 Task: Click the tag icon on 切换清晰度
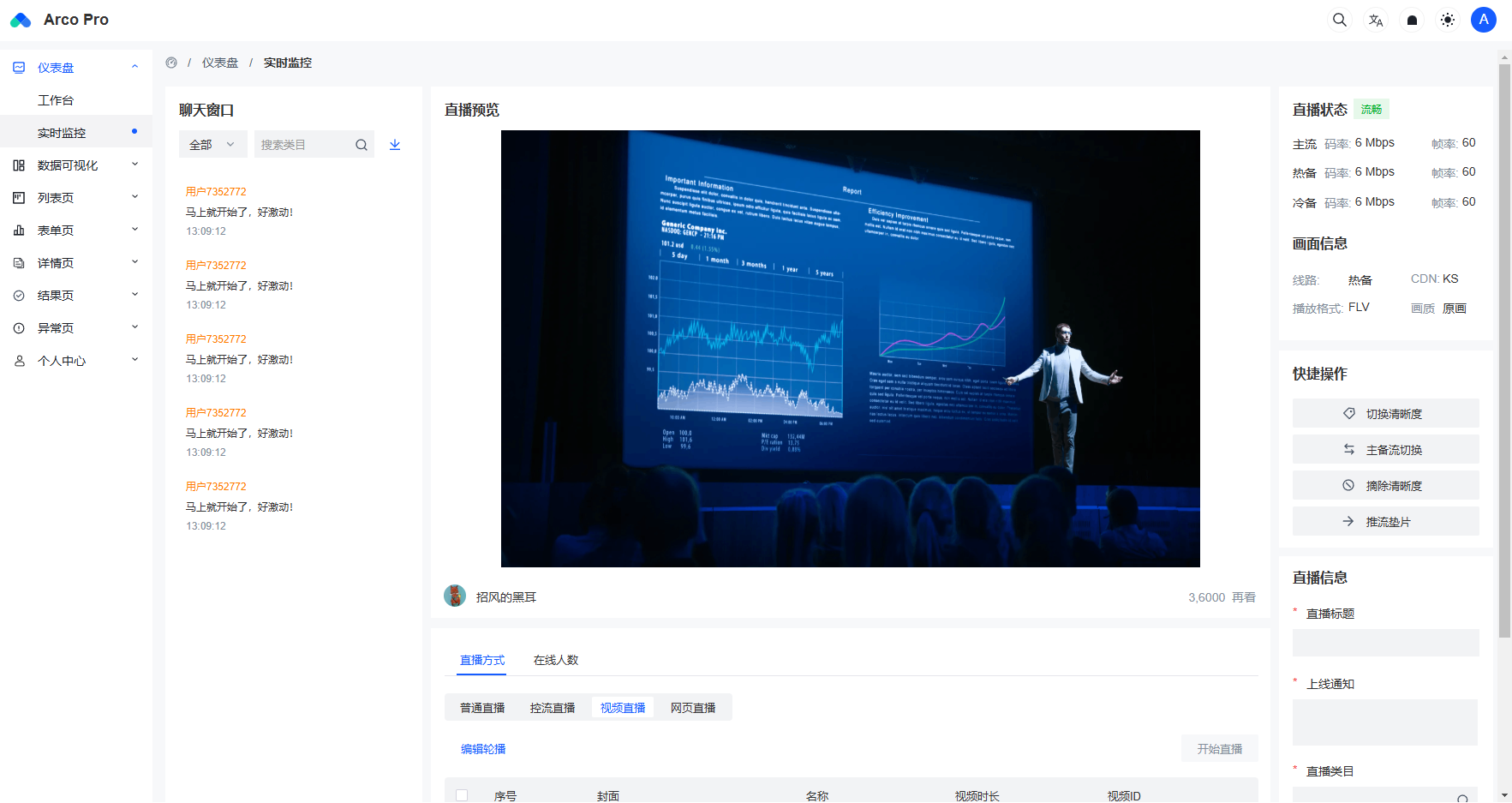1349,413
